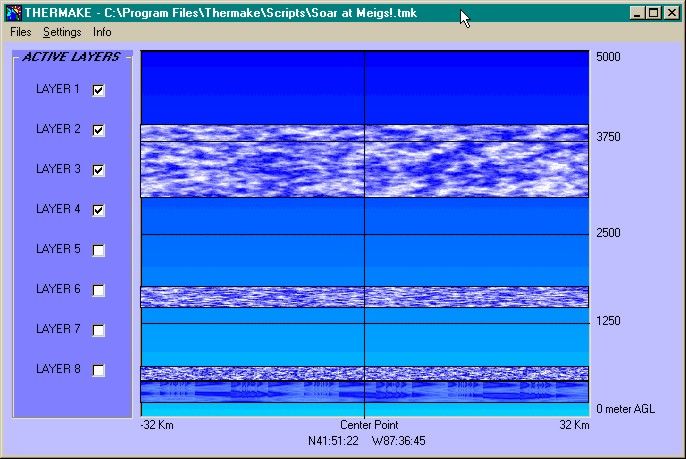Close the Thermake window
Viewport: 686px width, 459px height.
671,13
